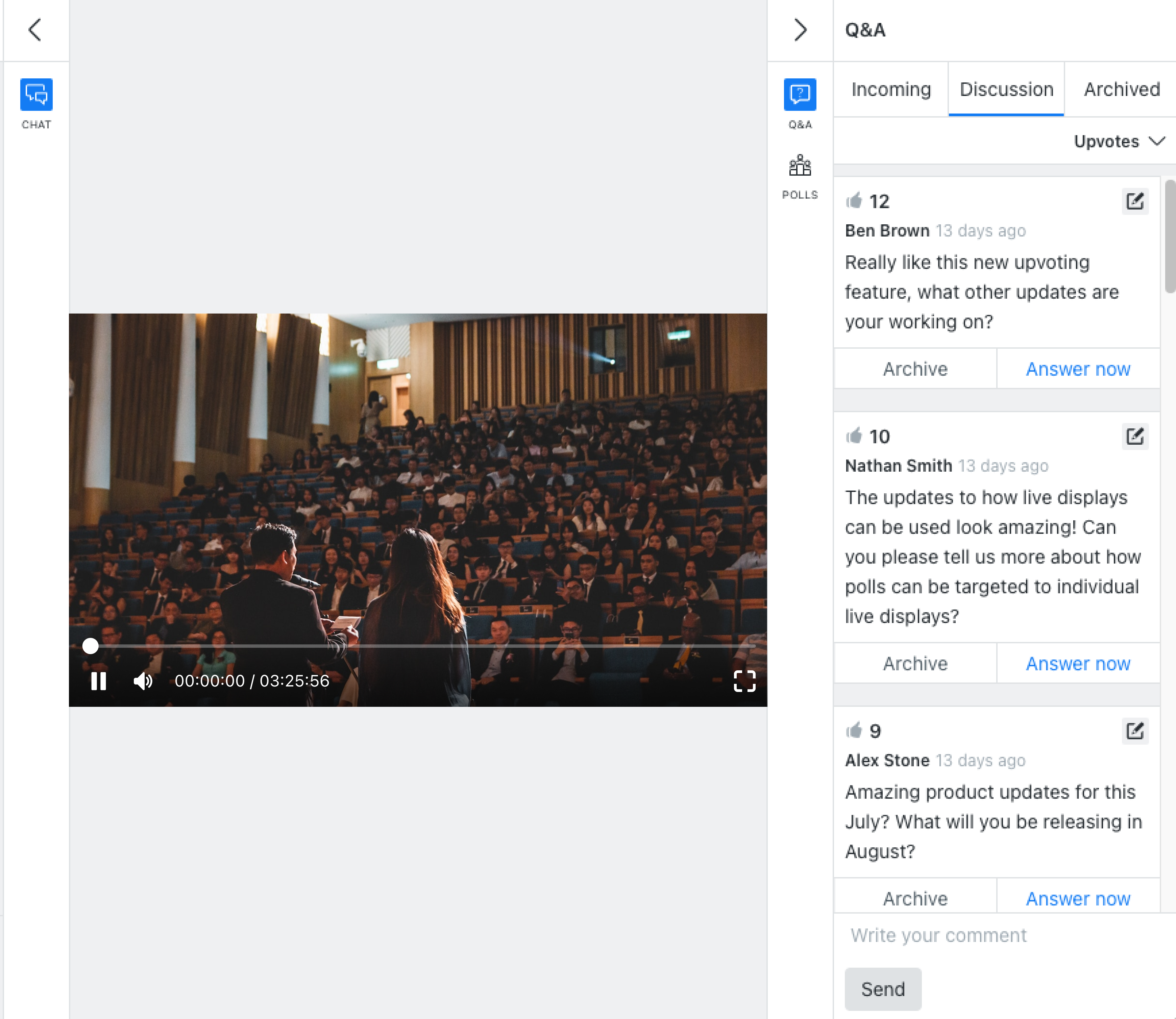The image size is (1176, 1019).
Task: Switch to the Incoming tab
Action: (x=891, y=89)
